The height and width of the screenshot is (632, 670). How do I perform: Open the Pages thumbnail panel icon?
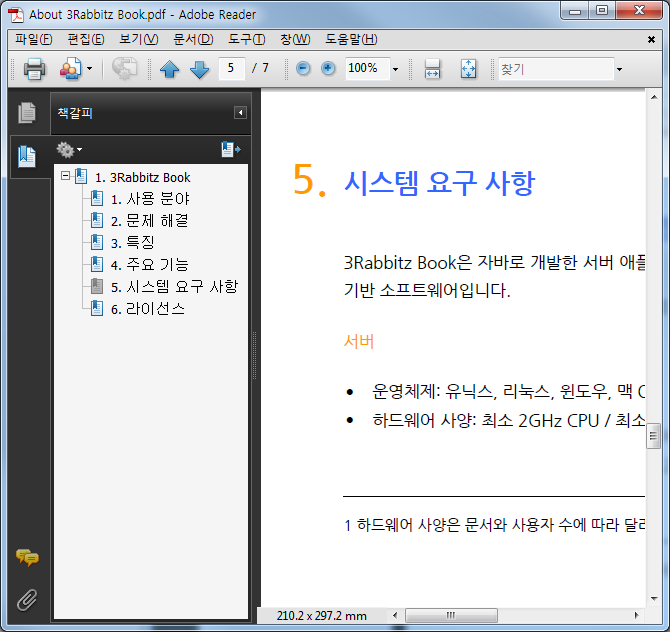tap(27, 113)
